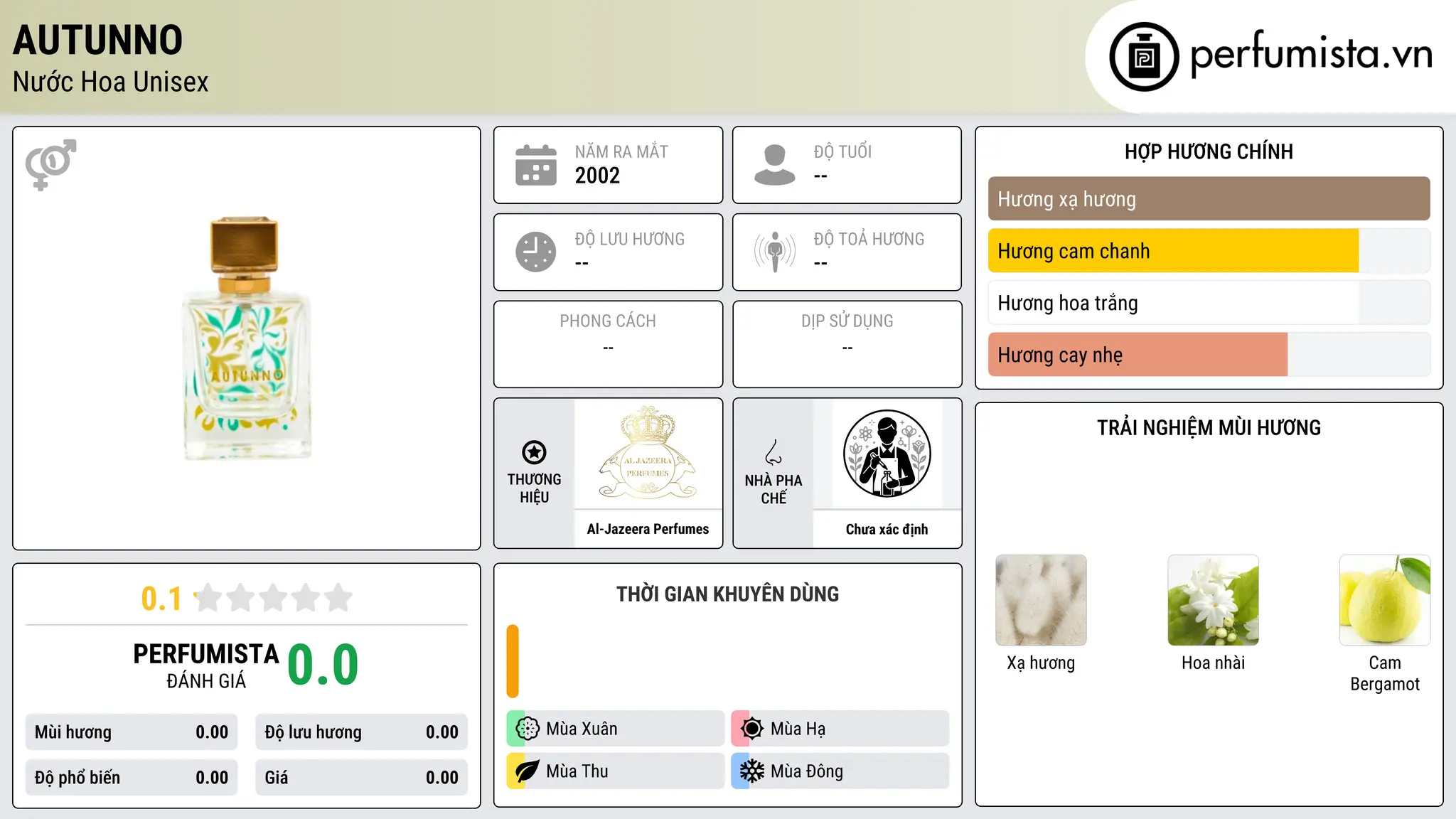1456x819 pixels.
Task: Select the Mùa Xuân season button
Action: point(616,729)
